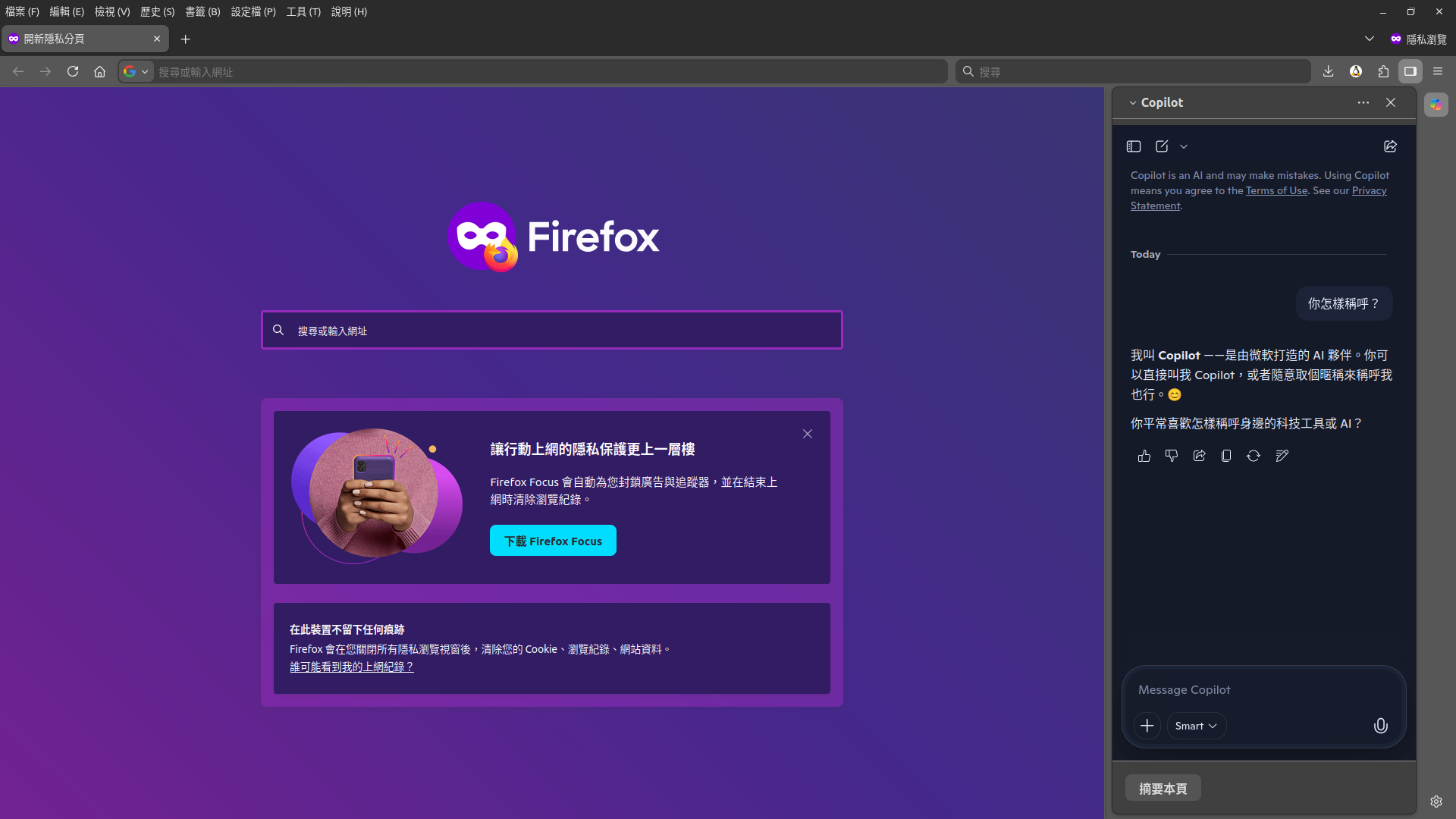Open the 檔案 (F) menu
This screenshot has height=819, width=1456.
[x=22, y=12]
